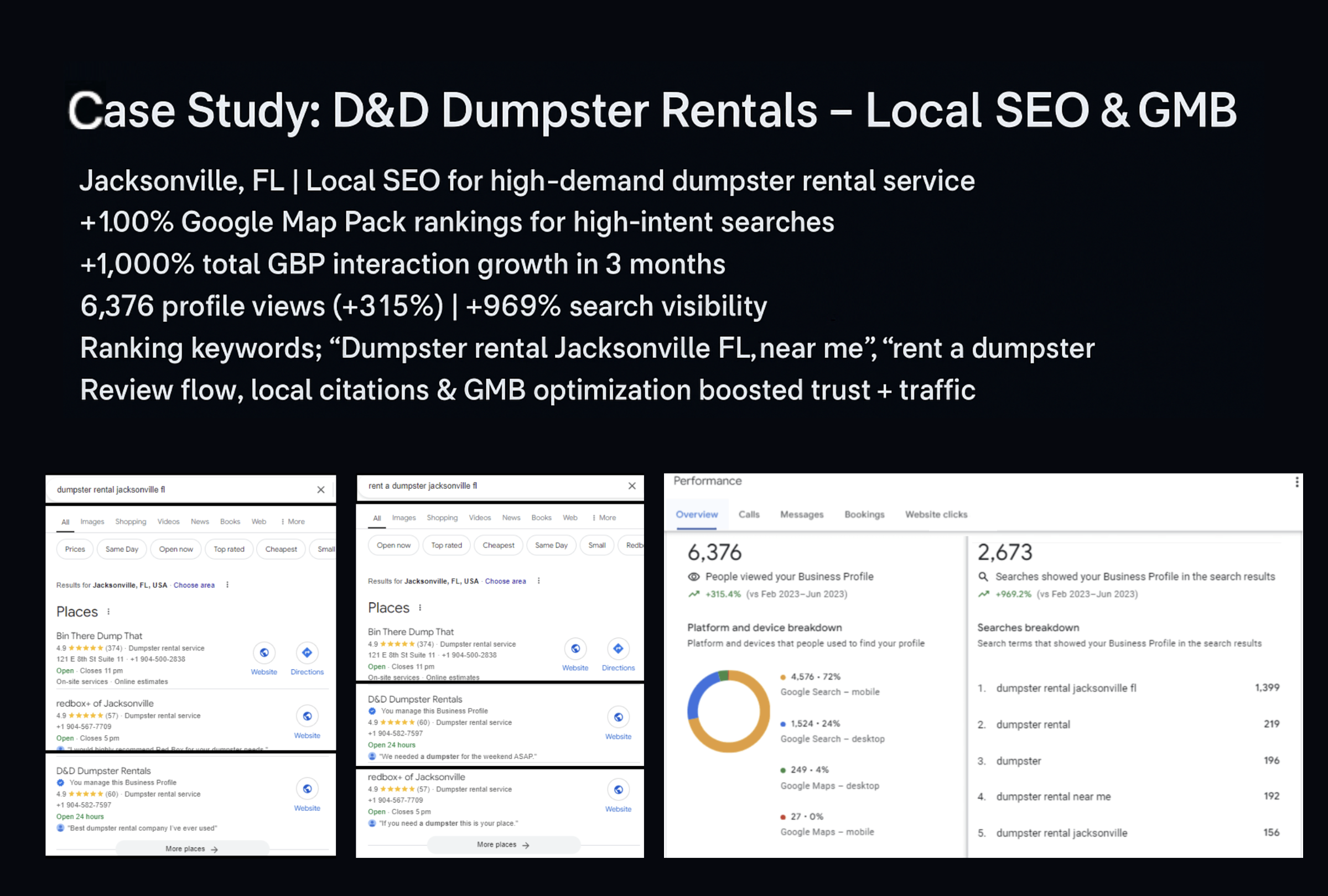Switch to the Calls tab in Performance
This screenshot has width=1328, height=896.
749,514
